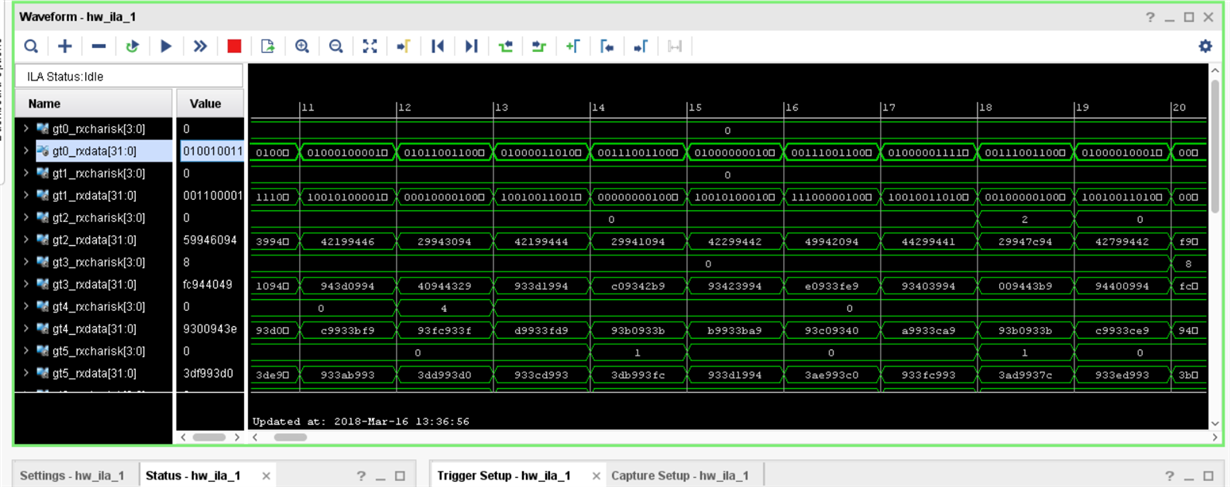This screenshot has width=1230, height=487.
Task: Open help for the Status panel
Action: (x=361, y=476)
